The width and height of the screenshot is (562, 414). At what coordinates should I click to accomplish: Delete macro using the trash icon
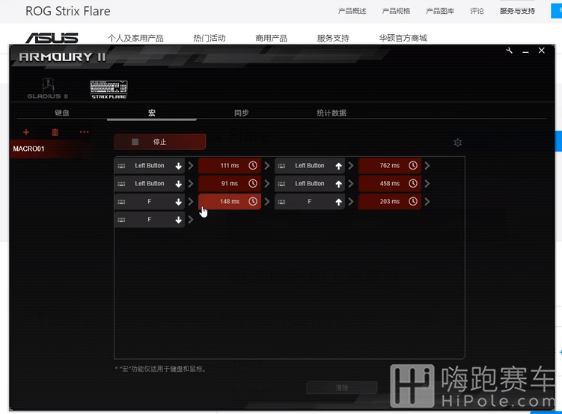pyautogui.click(x=55, y=132)
